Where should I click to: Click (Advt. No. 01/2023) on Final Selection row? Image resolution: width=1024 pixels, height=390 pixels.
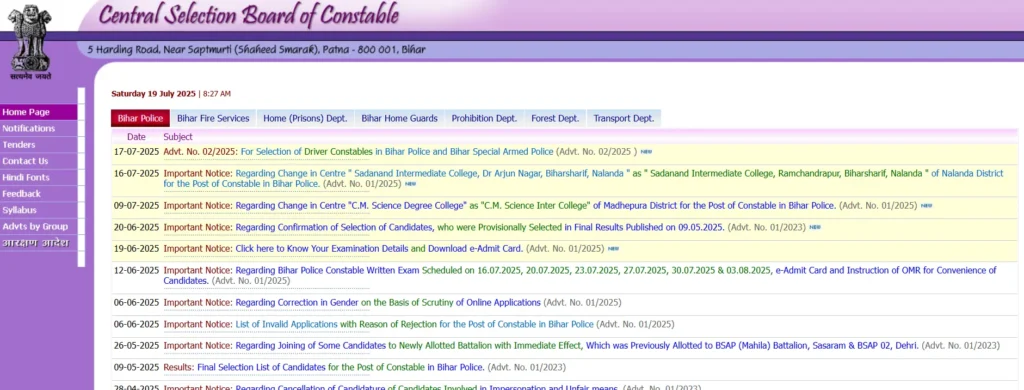click(x=526, y=367)
